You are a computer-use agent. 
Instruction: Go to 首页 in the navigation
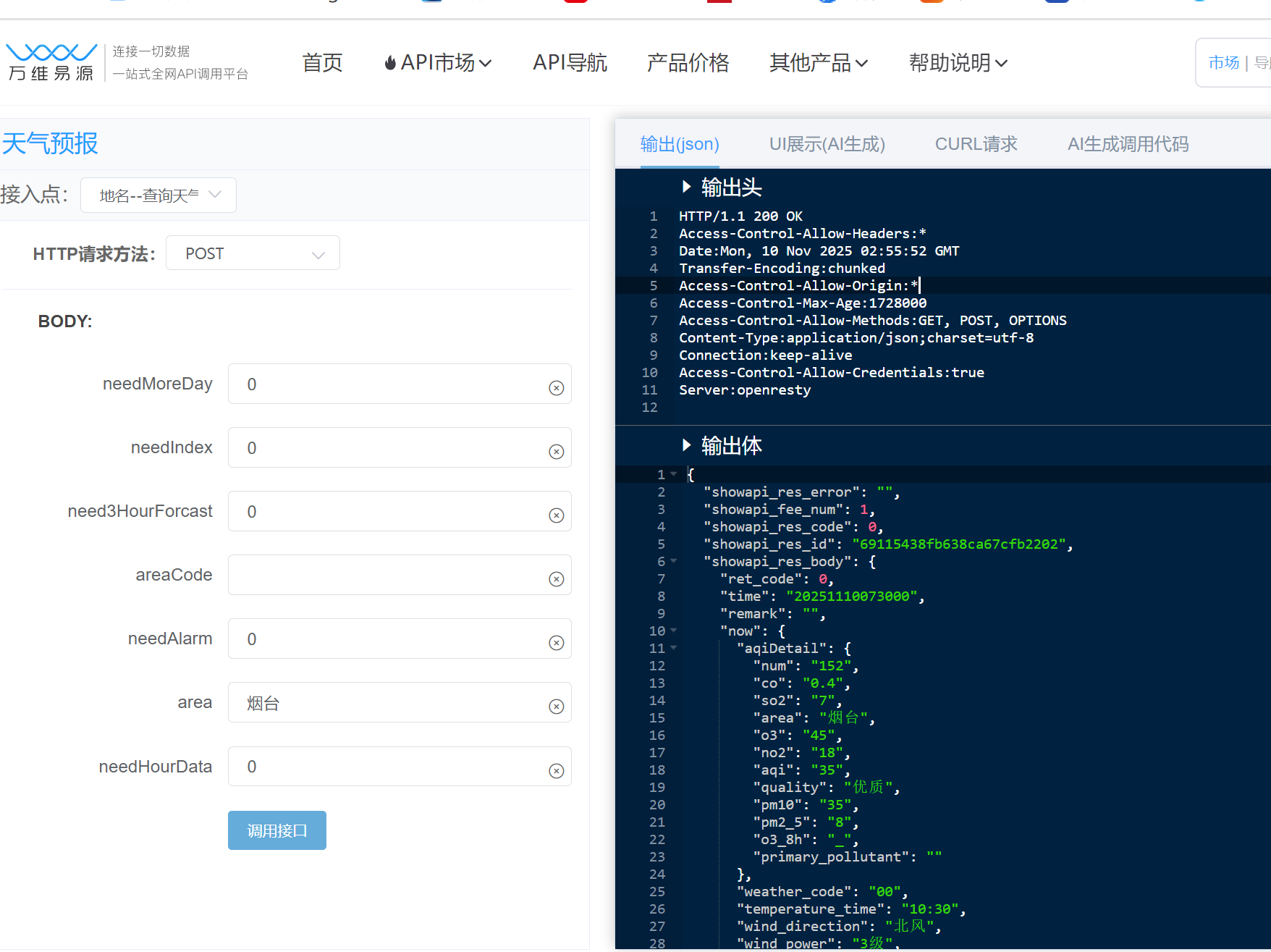pos(322,63)
